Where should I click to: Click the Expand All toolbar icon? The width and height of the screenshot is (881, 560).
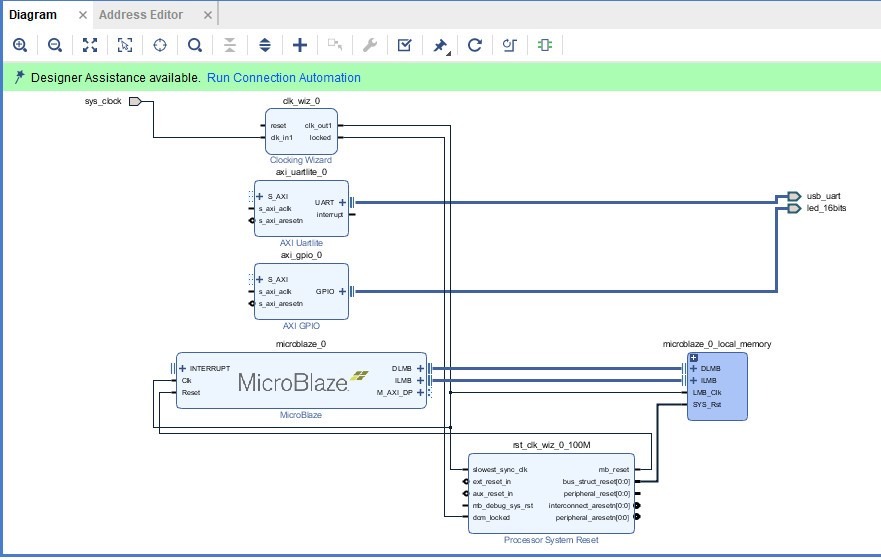[x=265, y=45]
